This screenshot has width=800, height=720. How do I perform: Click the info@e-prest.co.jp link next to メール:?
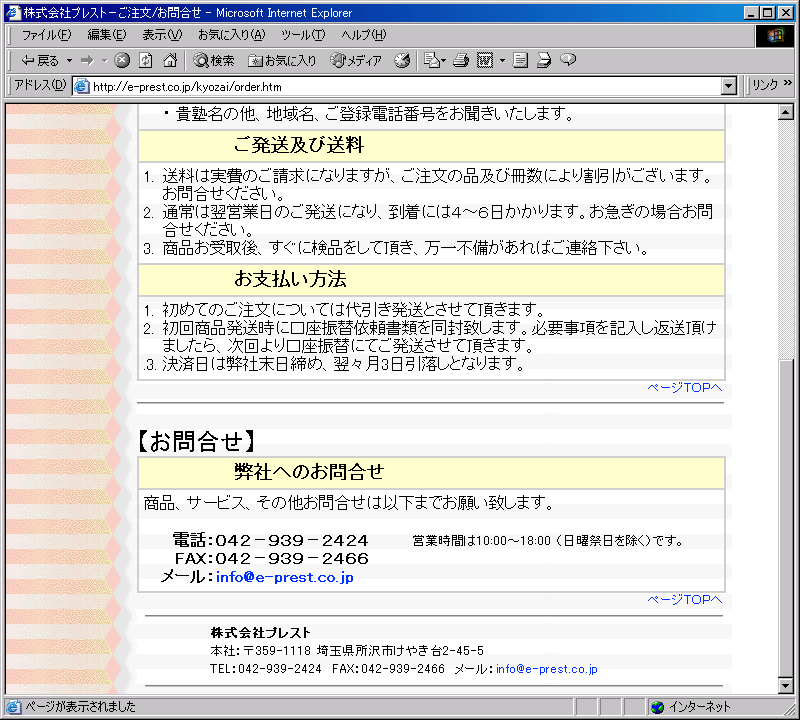pyautogui.click(x=285, y=577)
